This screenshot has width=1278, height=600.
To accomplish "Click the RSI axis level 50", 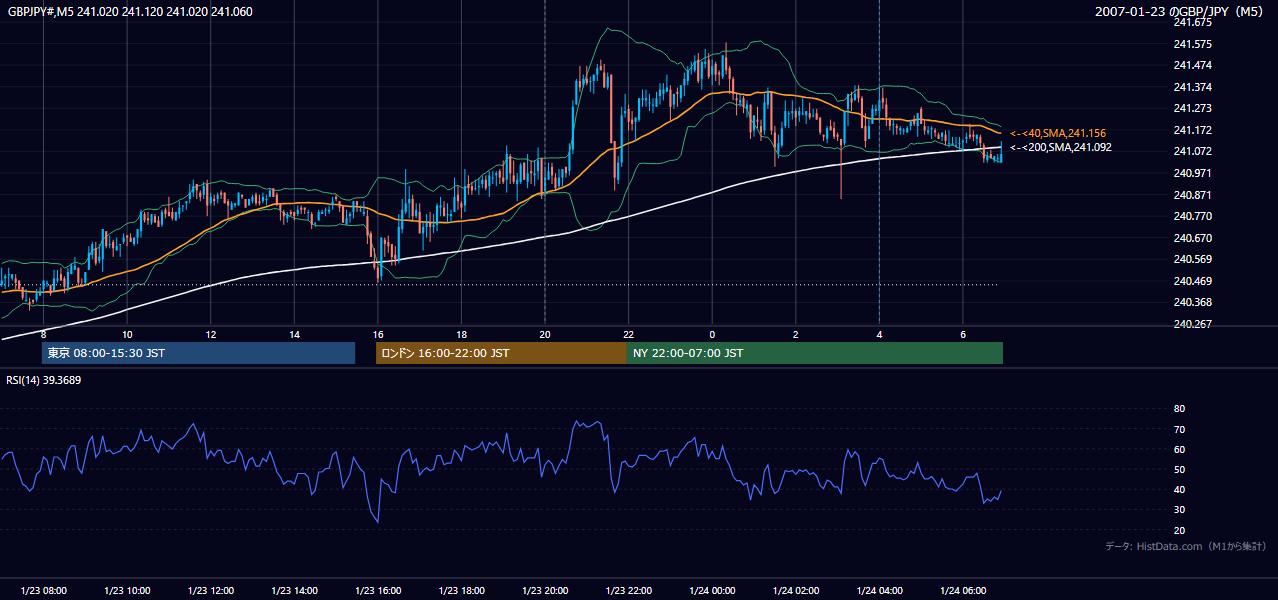I will click(x=1180, y=470).
